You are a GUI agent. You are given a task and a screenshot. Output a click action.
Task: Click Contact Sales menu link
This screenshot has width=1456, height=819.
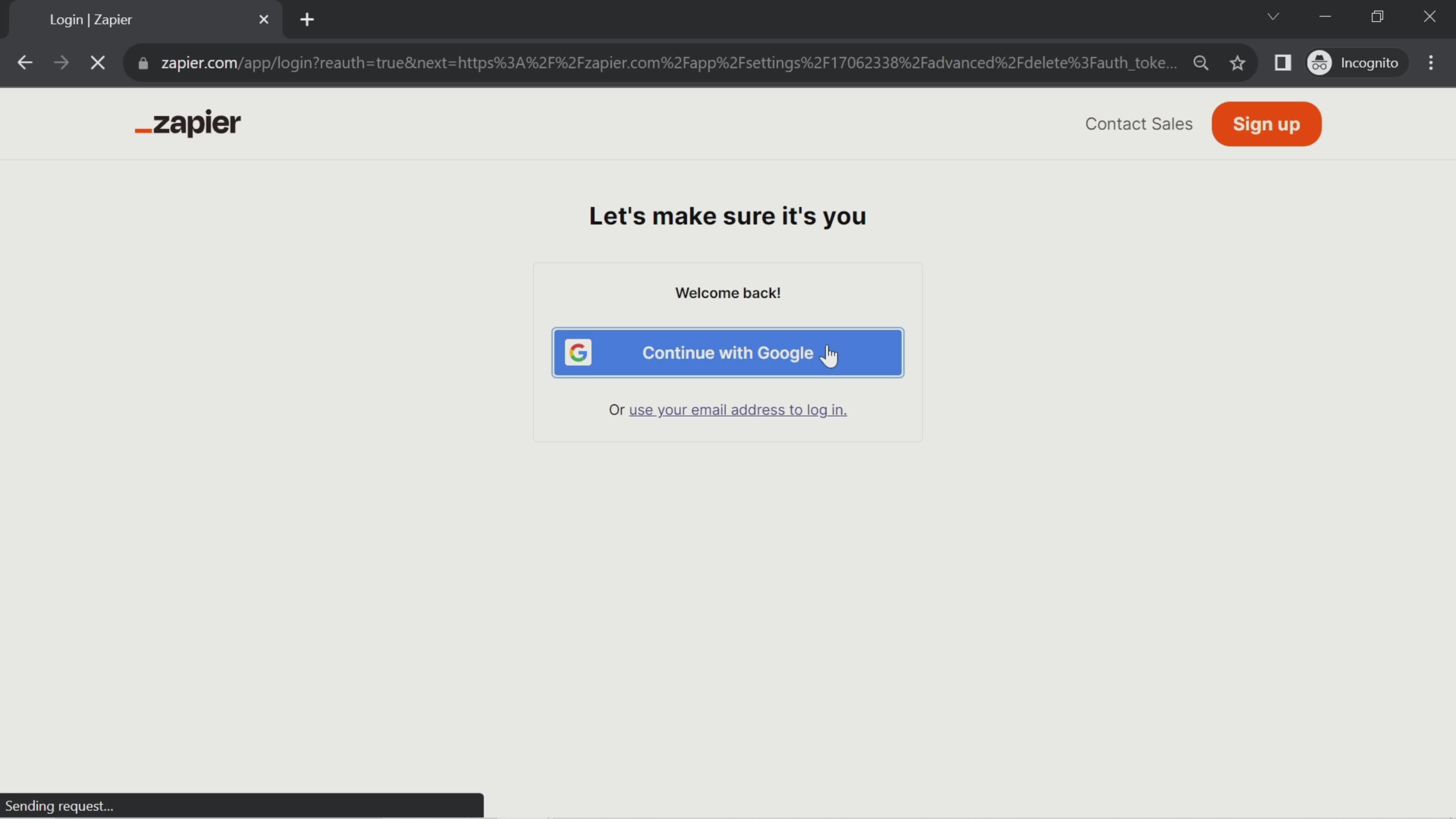1139,123
